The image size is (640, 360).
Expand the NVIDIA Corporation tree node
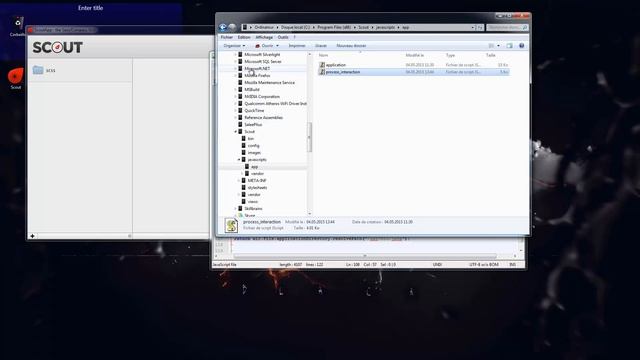click(236, 96)
